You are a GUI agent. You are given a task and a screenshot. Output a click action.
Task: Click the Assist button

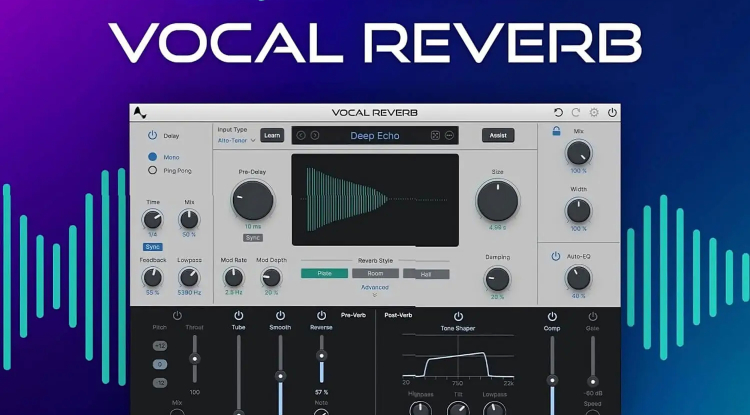(498, 135)
